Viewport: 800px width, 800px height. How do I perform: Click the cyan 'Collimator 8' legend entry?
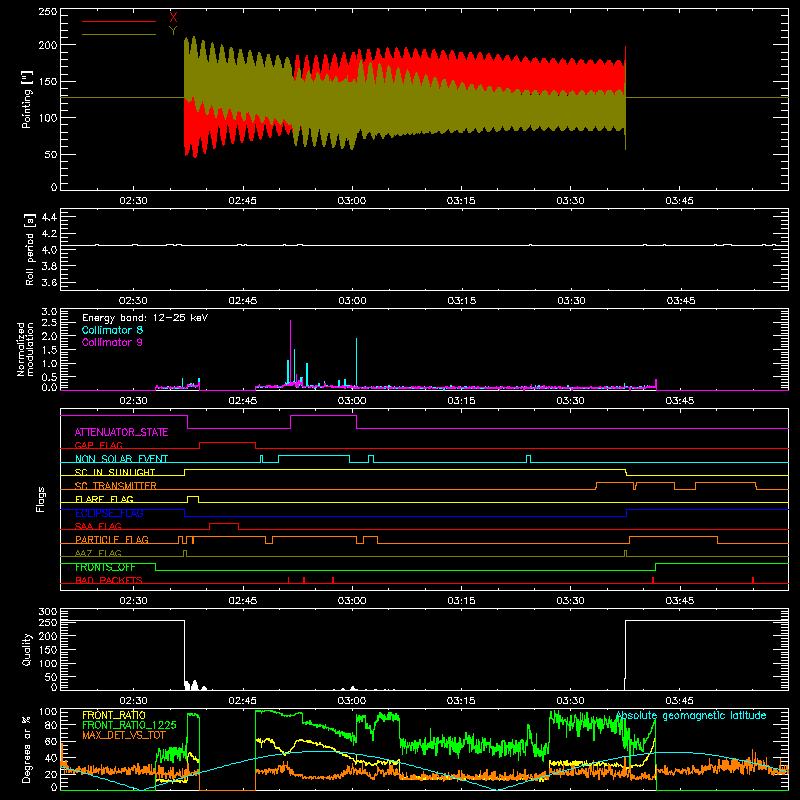(112, 330)
